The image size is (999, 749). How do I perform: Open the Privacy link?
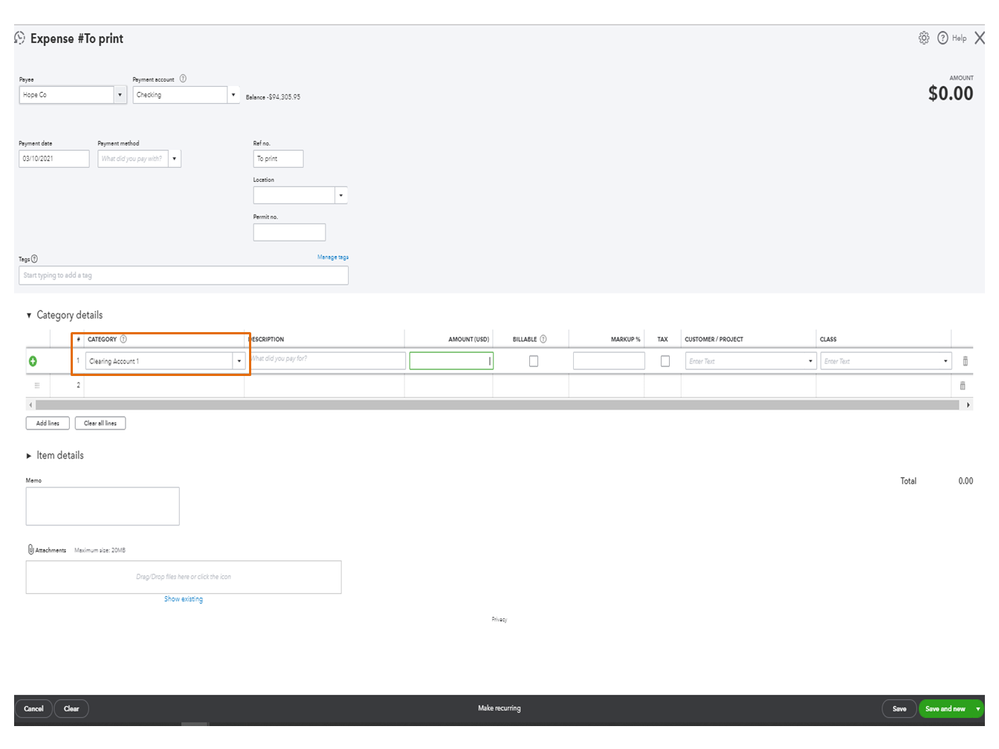499,619
